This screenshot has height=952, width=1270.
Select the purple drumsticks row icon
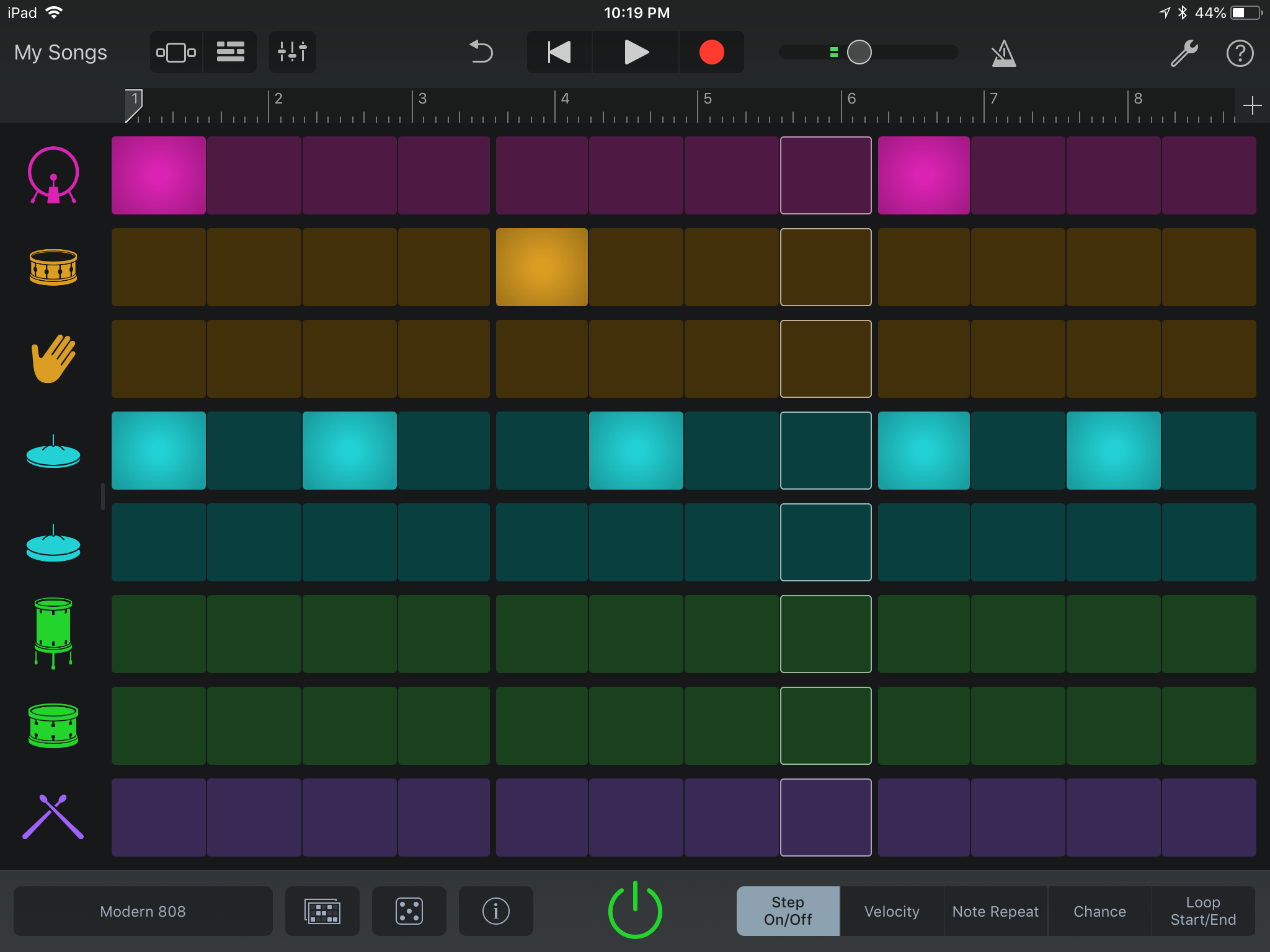point(53,817)
